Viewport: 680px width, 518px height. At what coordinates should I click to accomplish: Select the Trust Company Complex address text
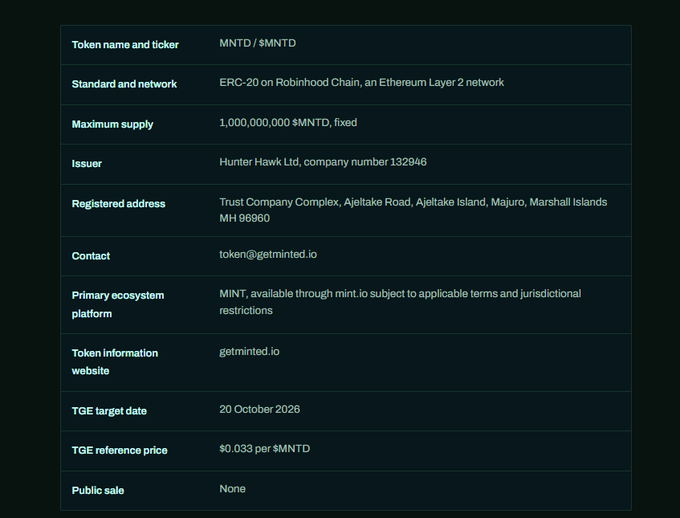tap(413, 210)
